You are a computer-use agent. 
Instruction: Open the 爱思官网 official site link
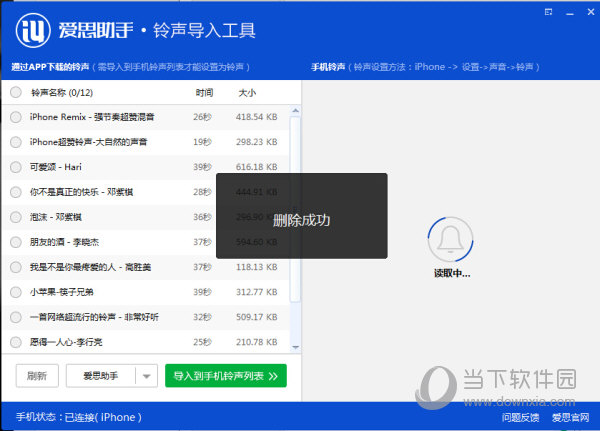pyautogui.click(x=570, y=417)
